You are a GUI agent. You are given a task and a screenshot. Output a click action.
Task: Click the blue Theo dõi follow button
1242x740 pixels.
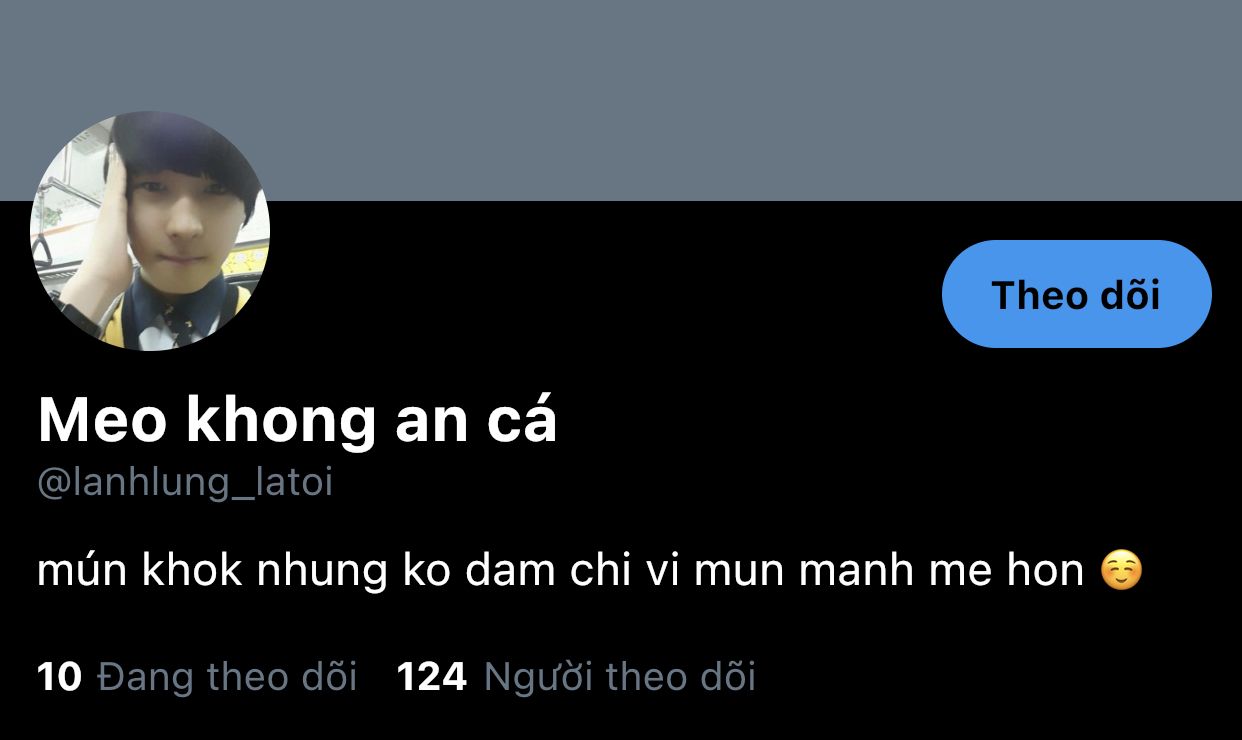pyautogui.click(x=1076, y=294)
